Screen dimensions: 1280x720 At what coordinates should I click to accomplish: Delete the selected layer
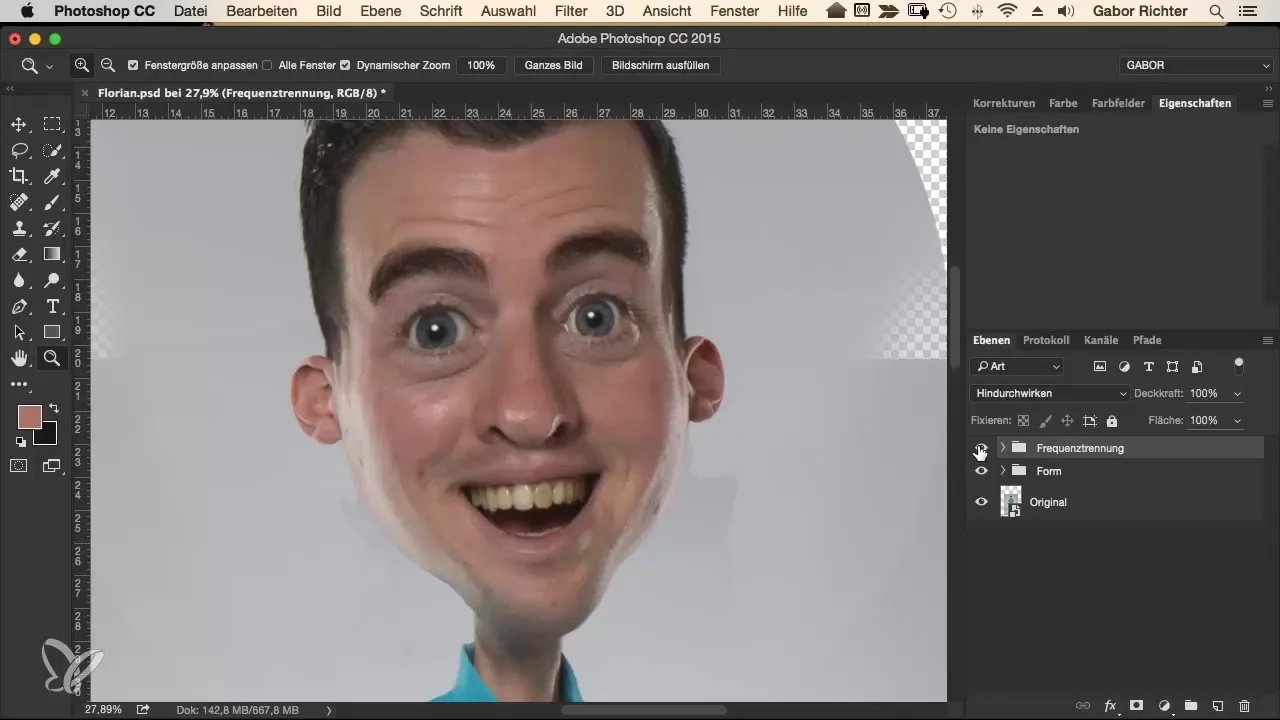[1245, 705]
